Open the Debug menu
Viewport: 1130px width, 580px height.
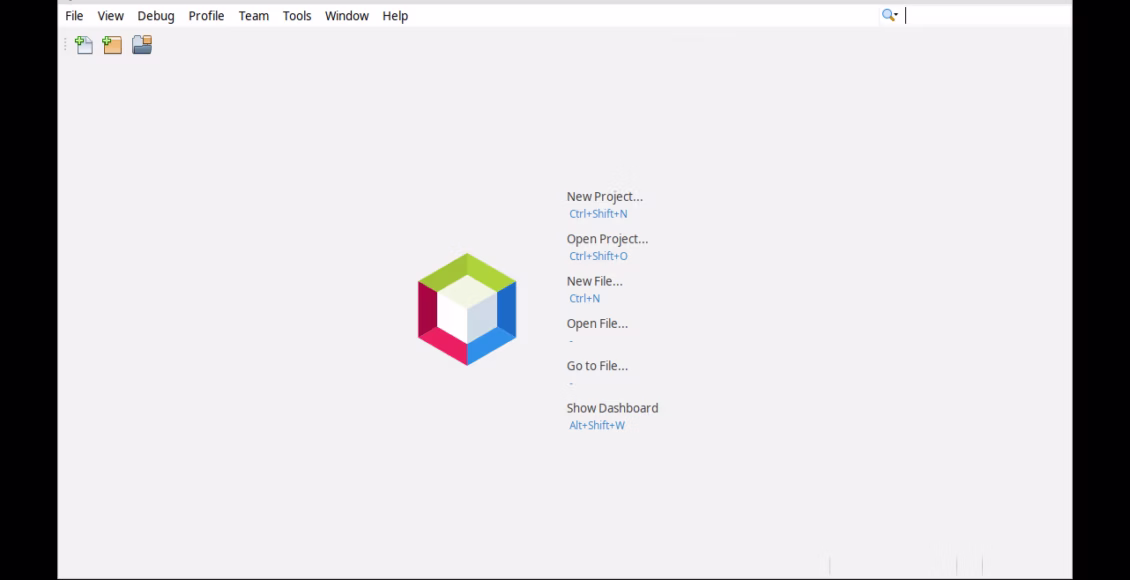coord(155,15)
